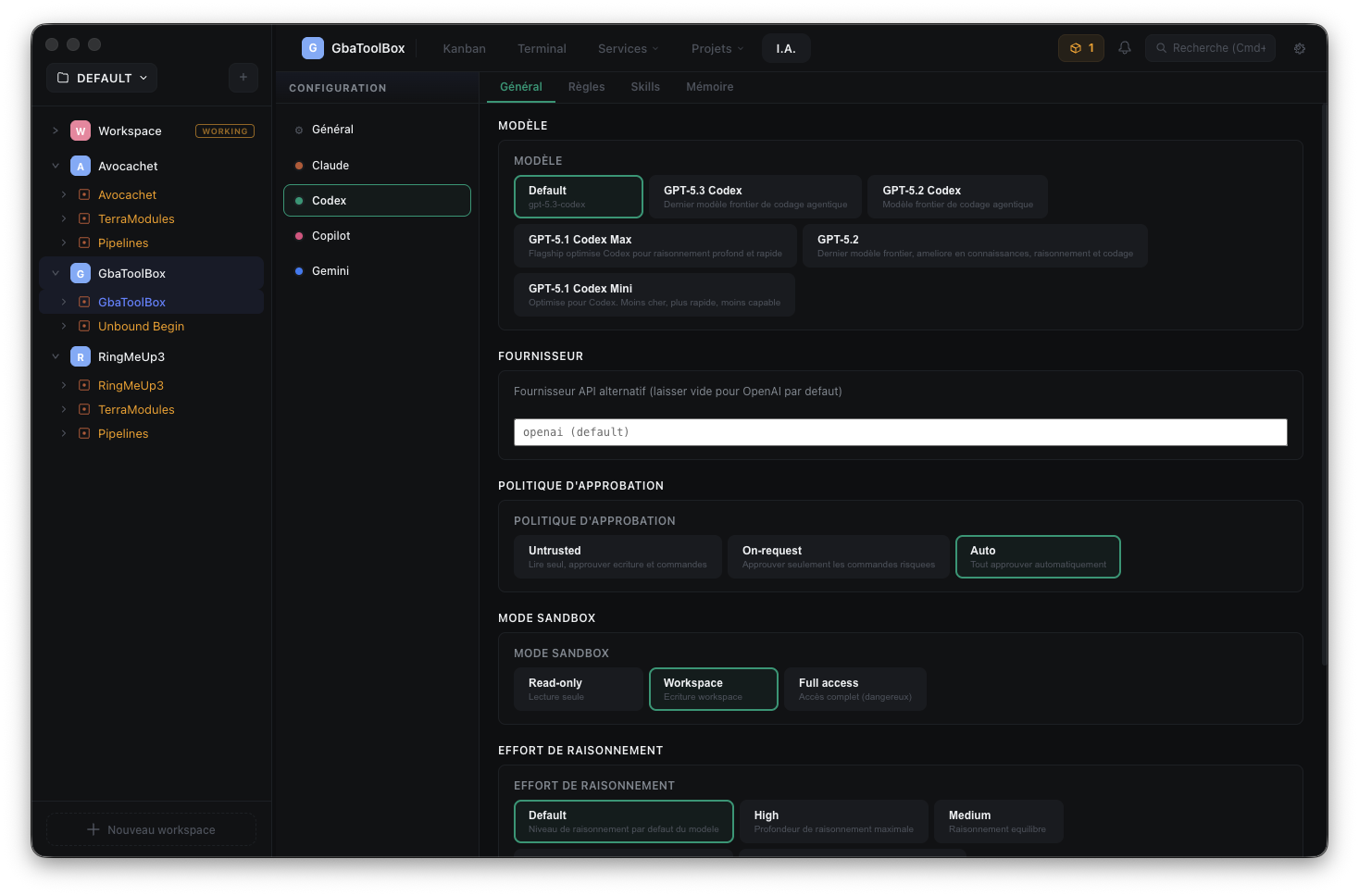Click the blue dot next to Gemini
The image size is (1359, 896).
299,271
